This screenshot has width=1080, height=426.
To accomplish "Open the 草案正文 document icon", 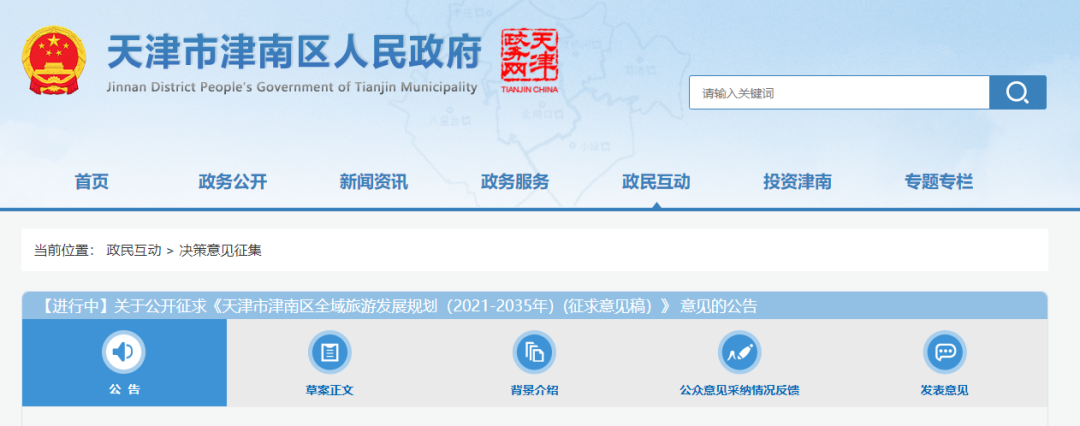I will [329, 353].
